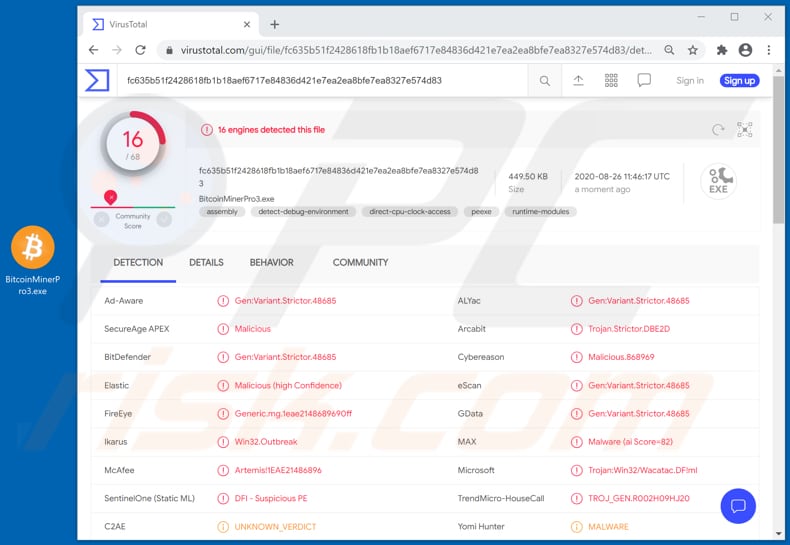Click the Malicious (high Confidence) Elastic result
The width and height of the screenshot is (790, 545).
[288, 385]
